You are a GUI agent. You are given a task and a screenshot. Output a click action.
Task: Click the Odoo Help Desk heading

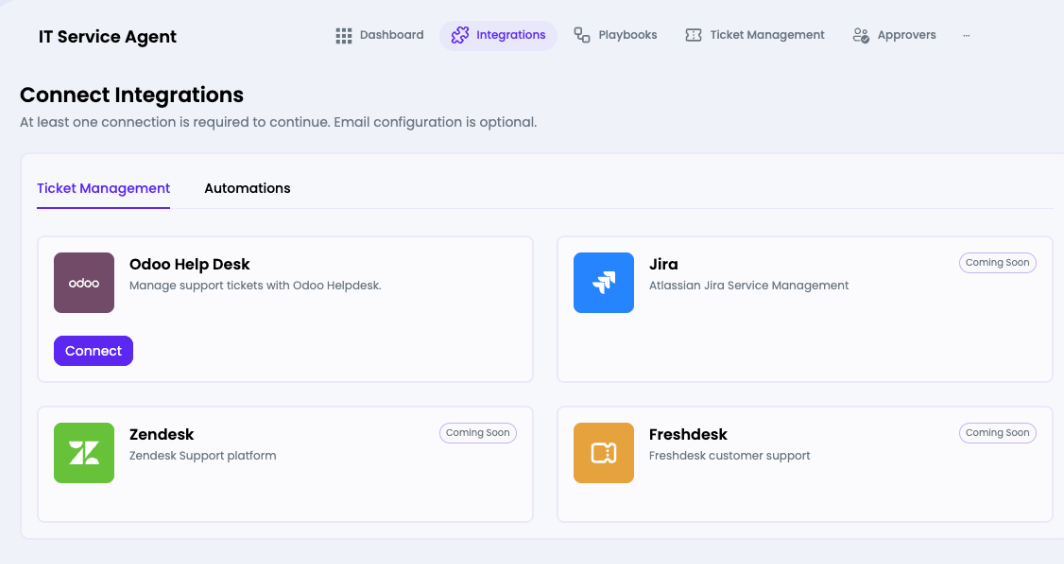189,264
